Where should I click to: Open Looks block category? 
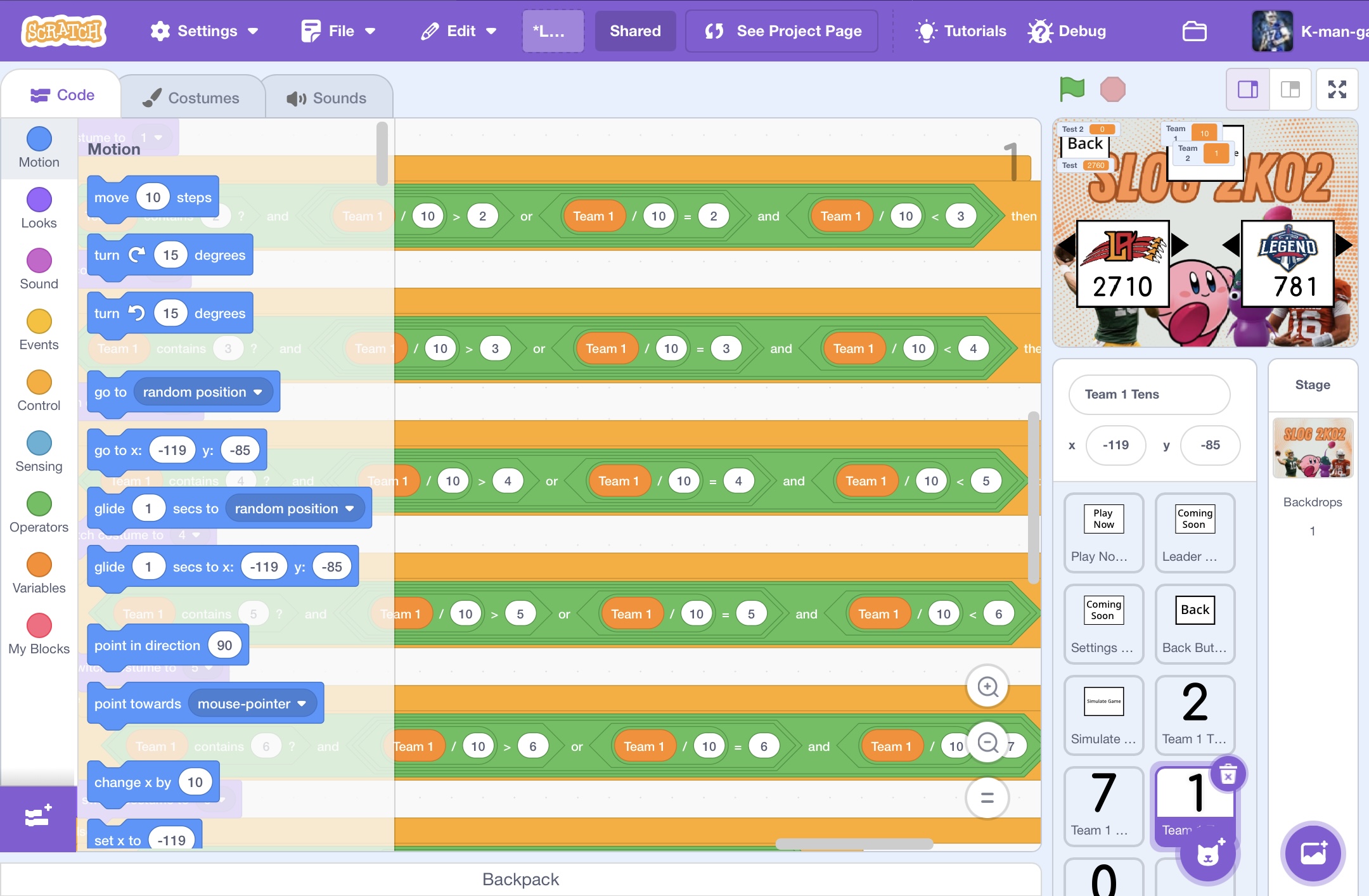39,208
